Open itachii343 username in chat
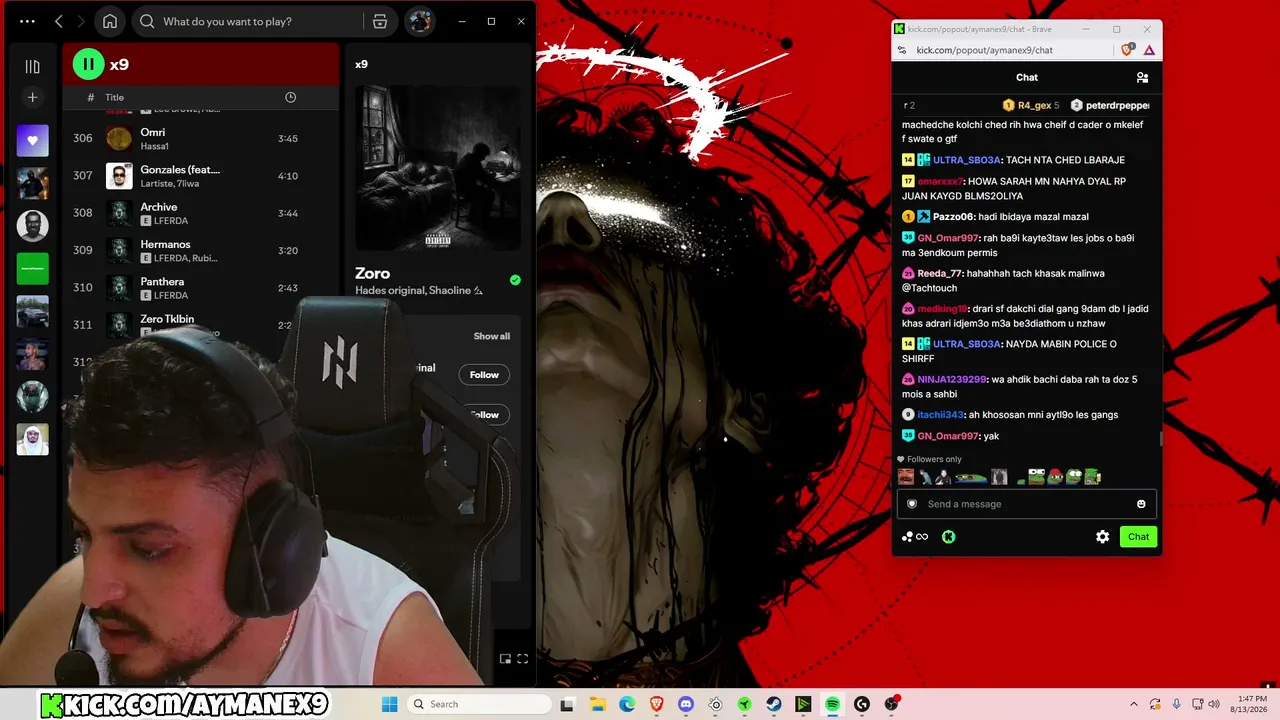This screenshot has height=720, width=1280. (x=940, y=415)
